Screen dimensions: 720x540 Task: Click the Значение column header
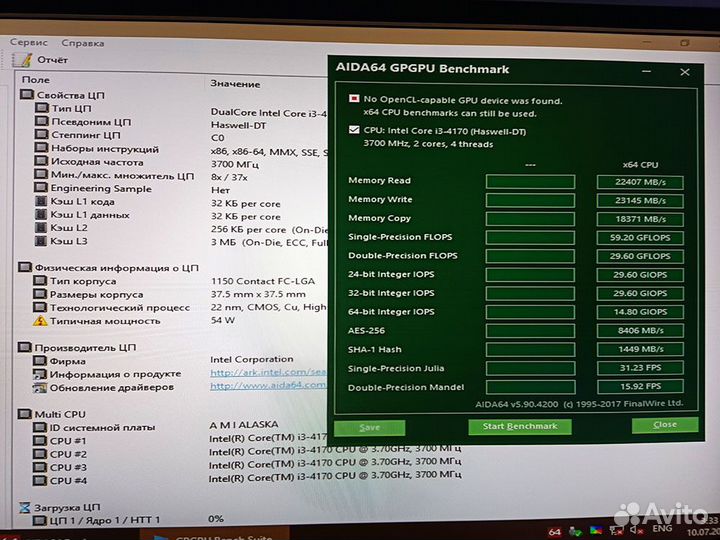coord(235,84)
